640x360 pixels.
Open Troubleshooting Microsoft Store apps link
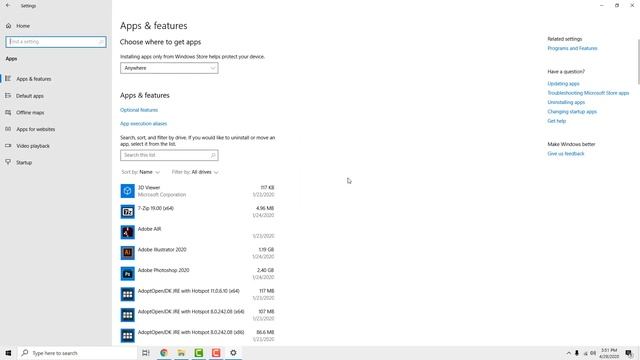click(x=588, y=93)
